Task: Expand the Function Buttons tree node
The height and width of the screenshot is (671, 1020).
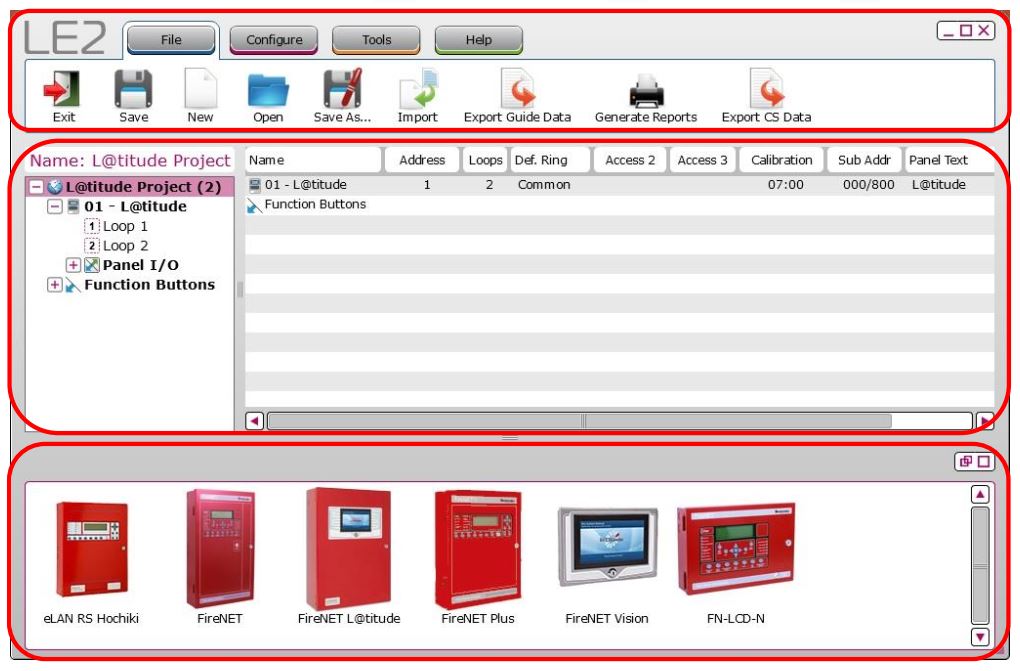Action: pos(55,285)
